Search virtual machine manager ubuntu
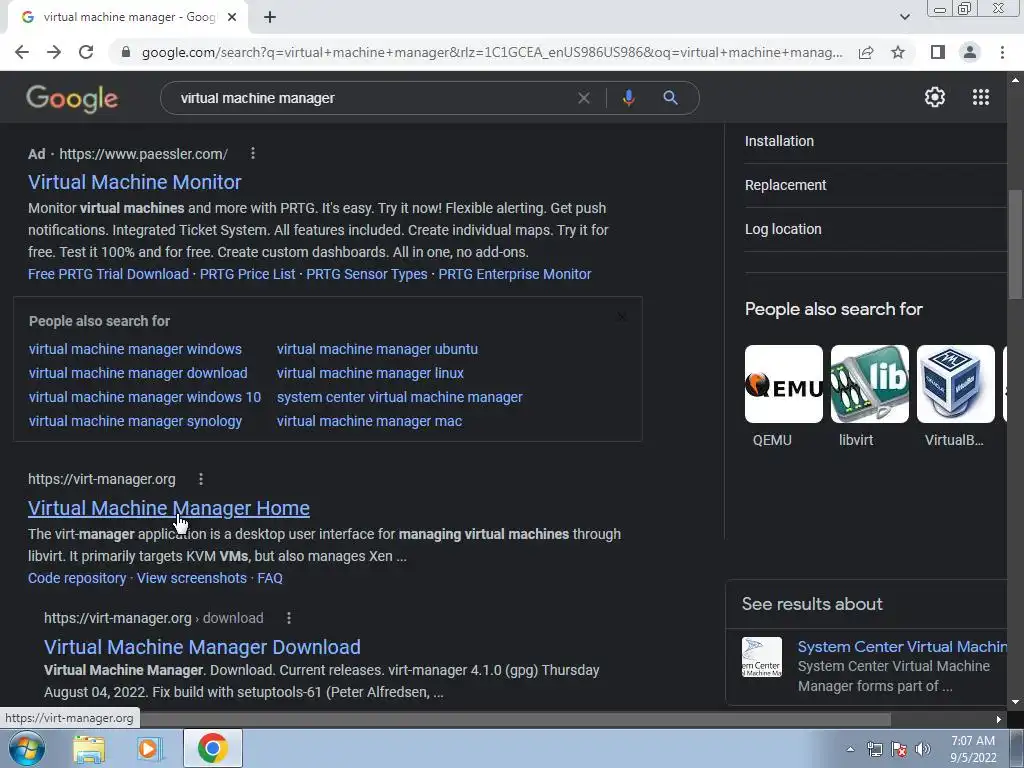The height and width of the screenshot is (768, 1024). [x=377, y=349]
